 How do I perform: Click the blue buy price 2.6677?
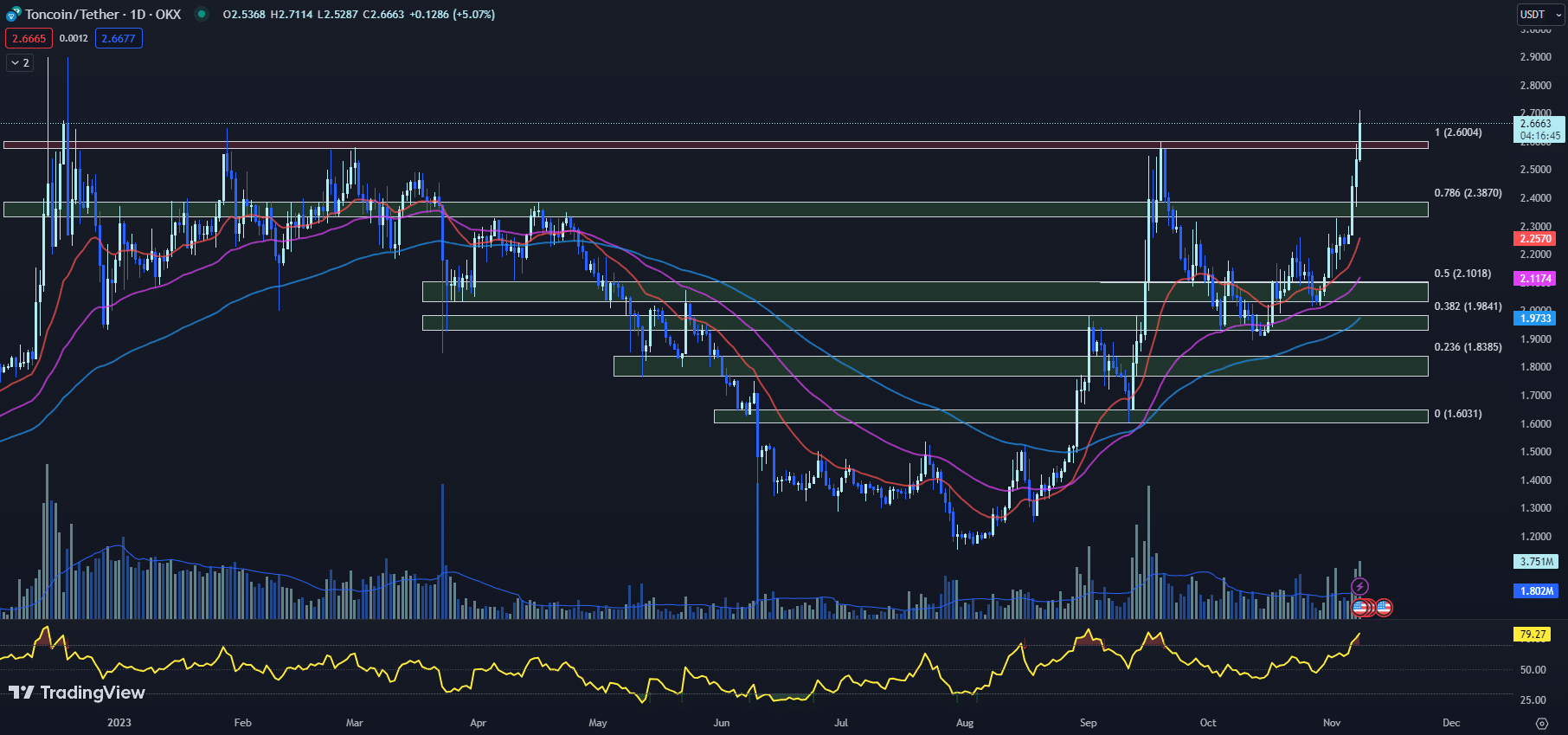pyautogui.click(x=119, y=38)
